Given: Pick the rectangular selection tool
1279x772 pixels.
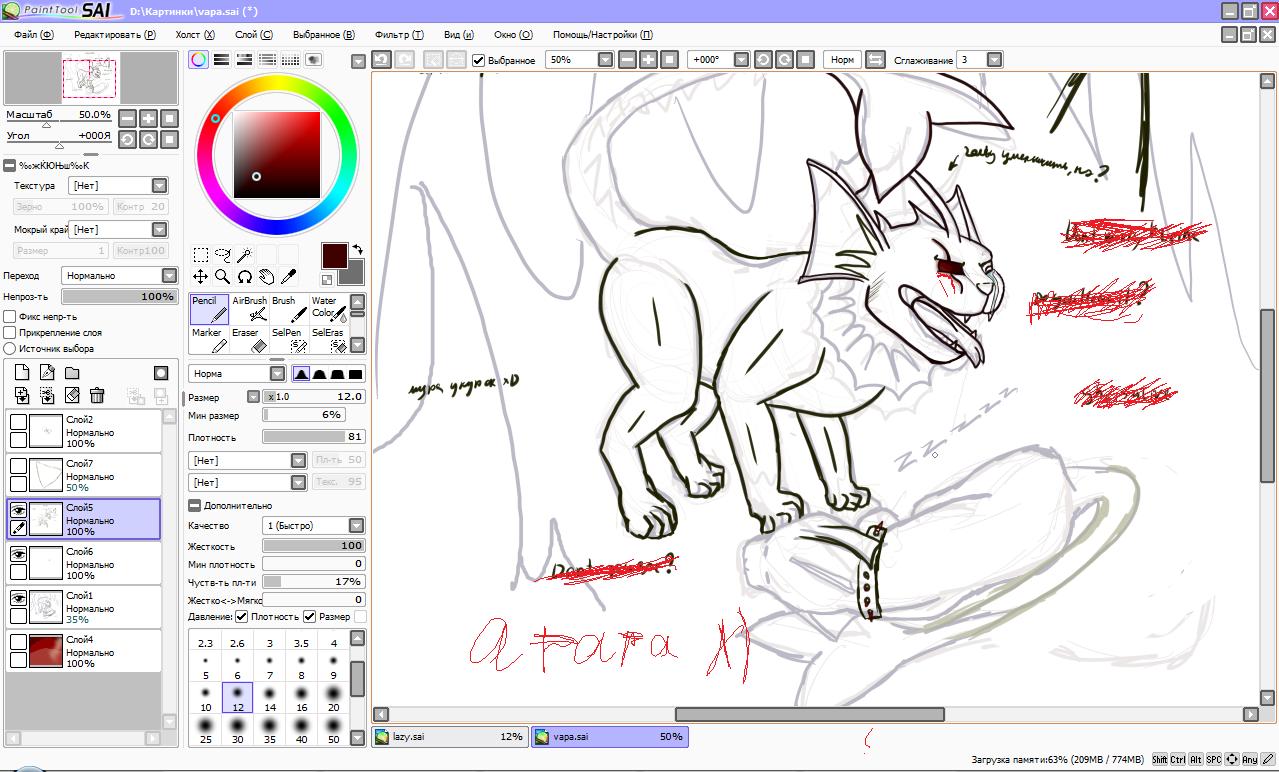Looking at the screenshot, I should [201, 255].
